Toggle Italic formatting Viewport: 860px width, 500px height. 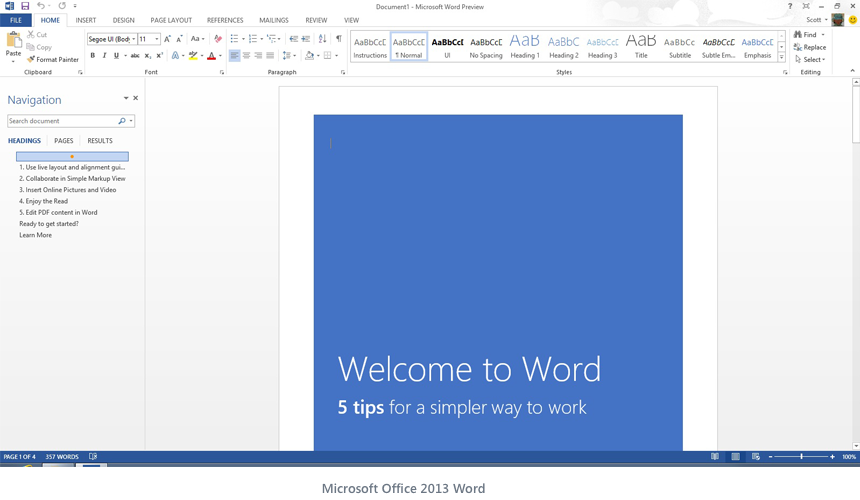click(104, 55)
